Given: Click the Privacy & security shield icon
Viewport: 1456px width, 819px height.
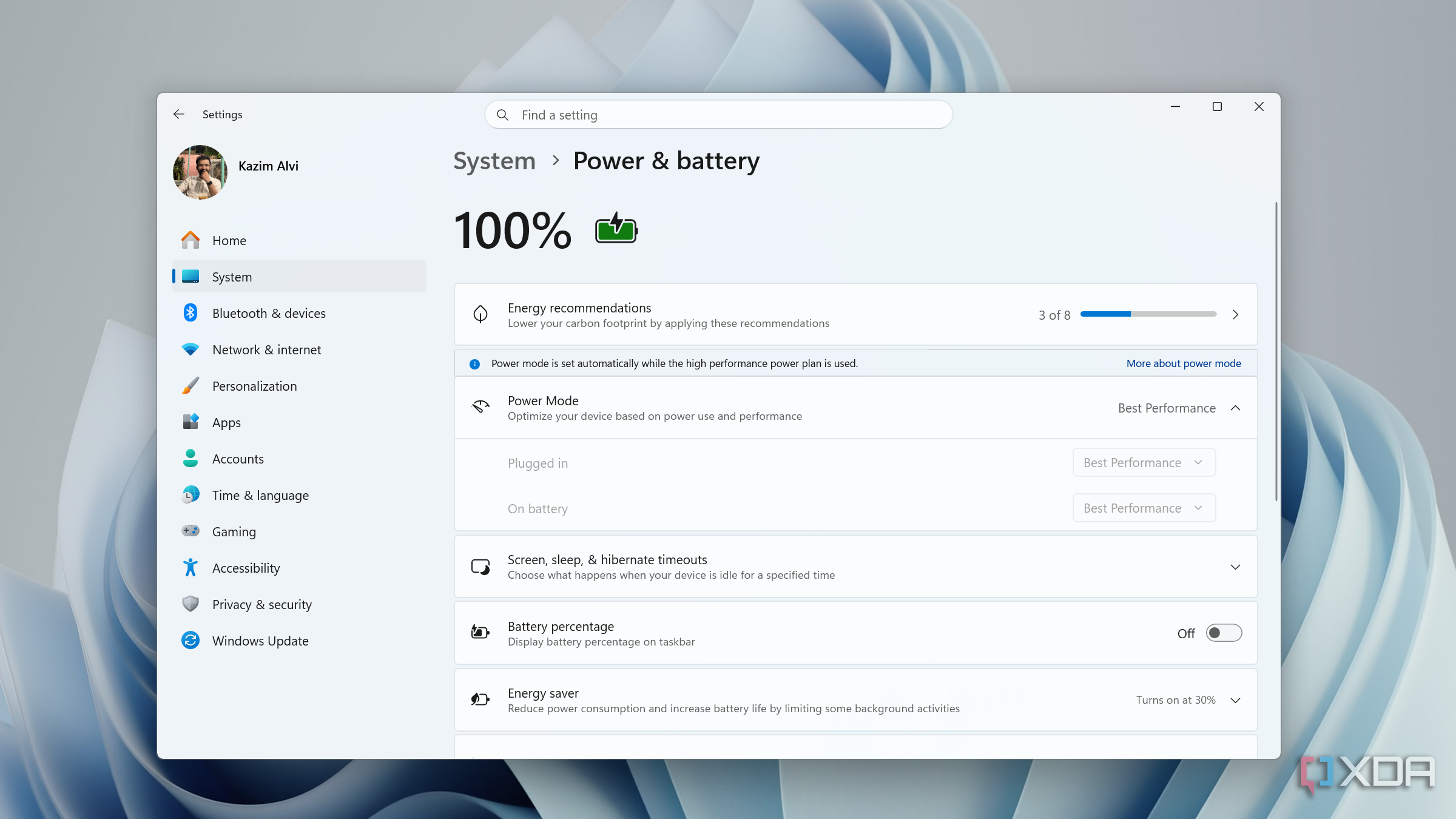Looking at the screenshot, I should coord(190,604).
